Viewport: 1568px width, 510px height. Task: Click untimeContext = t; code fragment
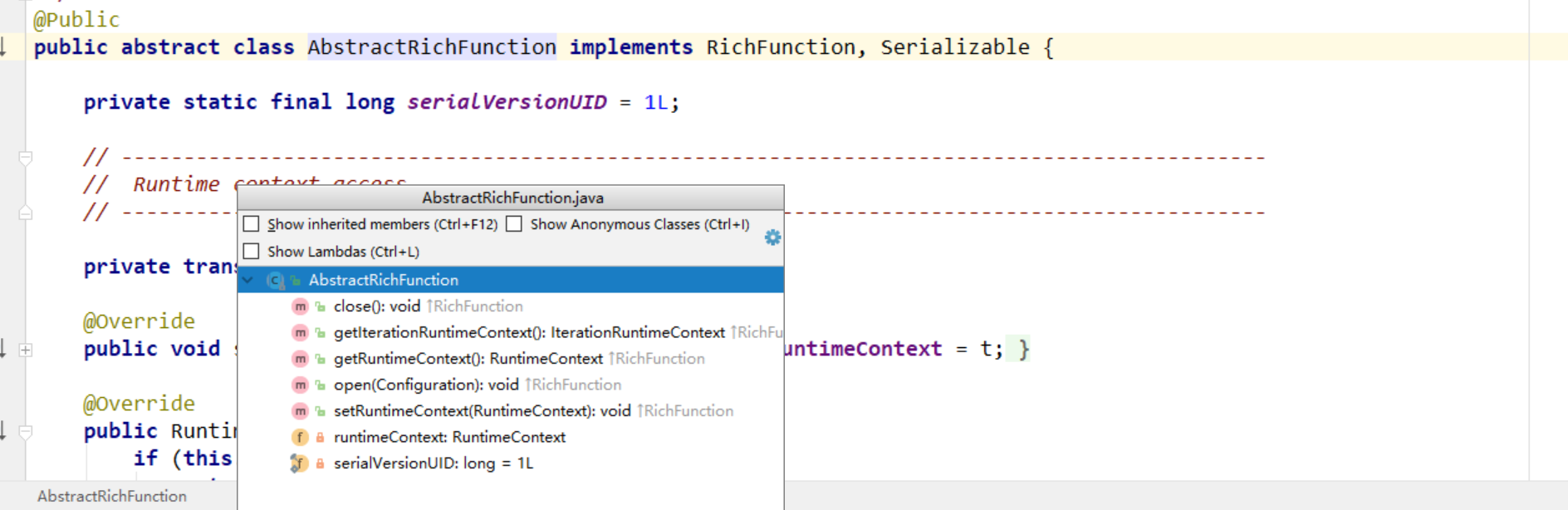[x=894, y=349]
